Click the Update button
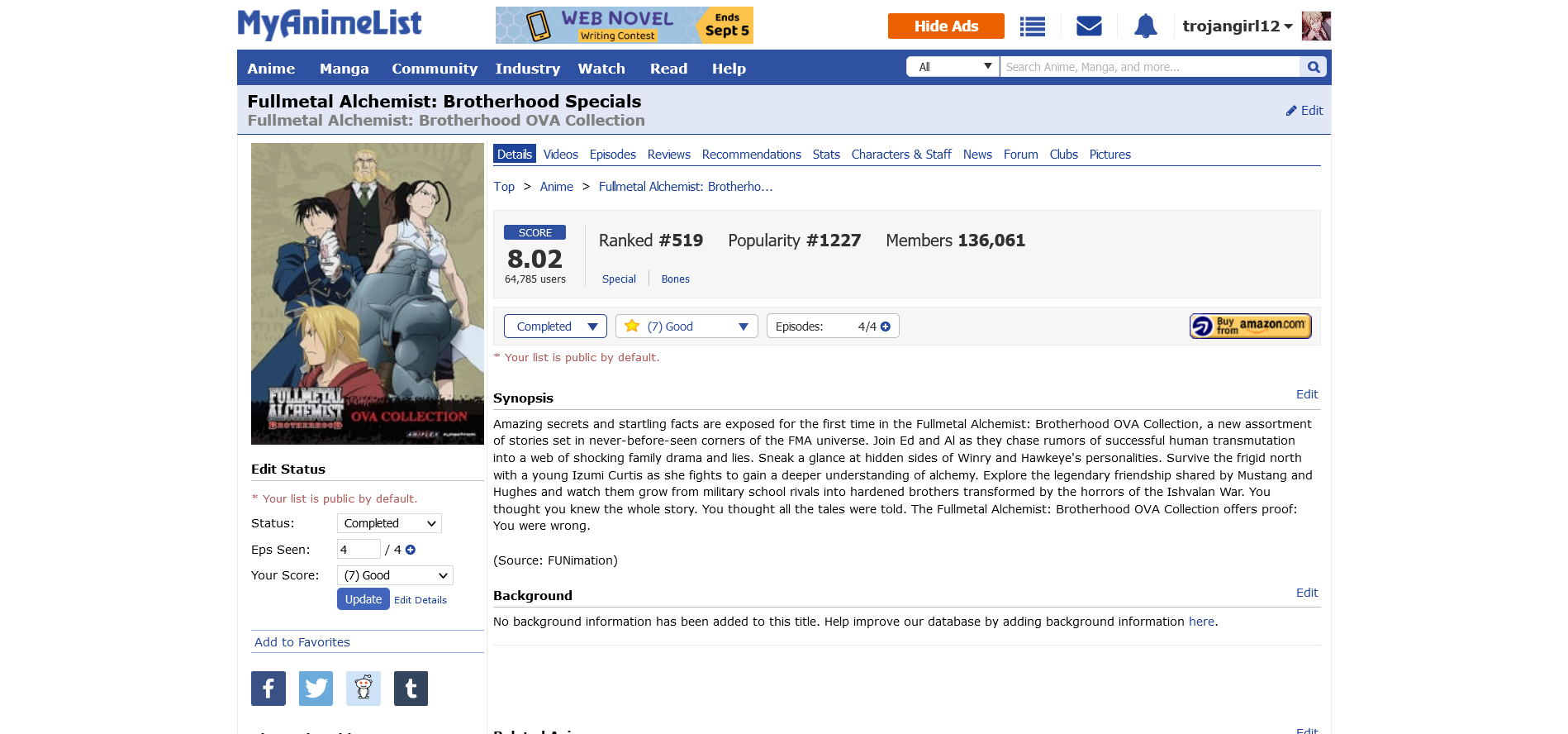This screenshot has height=734, width=1568. coord(363,599)
